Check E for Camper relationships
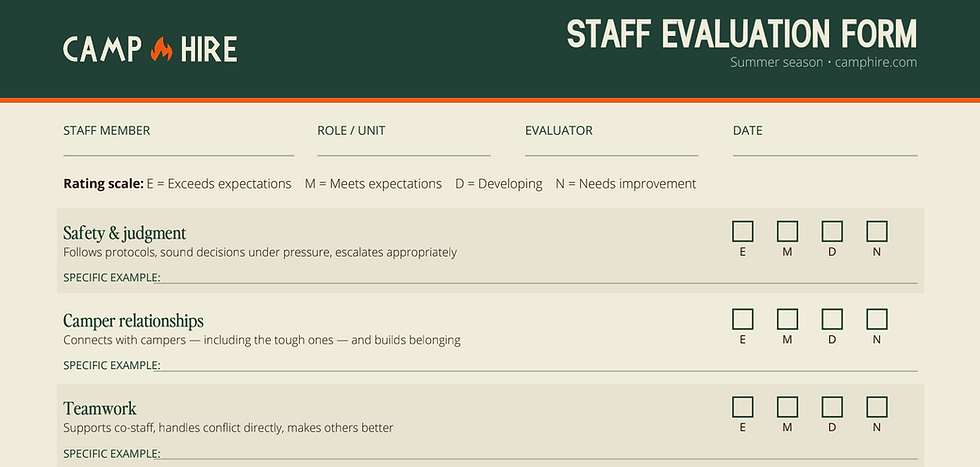This screenshot has width=980, height=467. (742, 319)
